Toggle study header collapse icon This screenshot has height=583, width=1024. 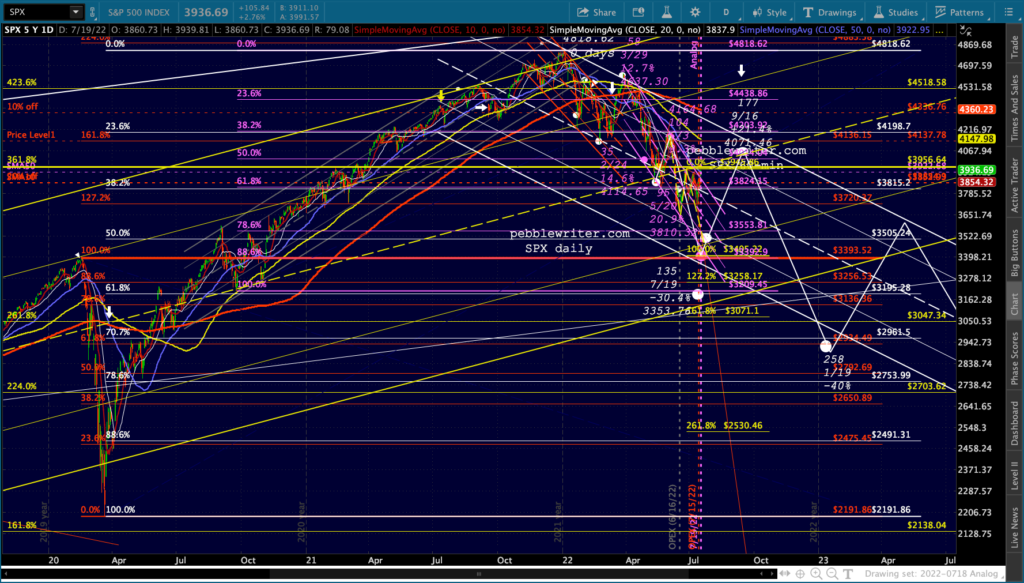966,30
